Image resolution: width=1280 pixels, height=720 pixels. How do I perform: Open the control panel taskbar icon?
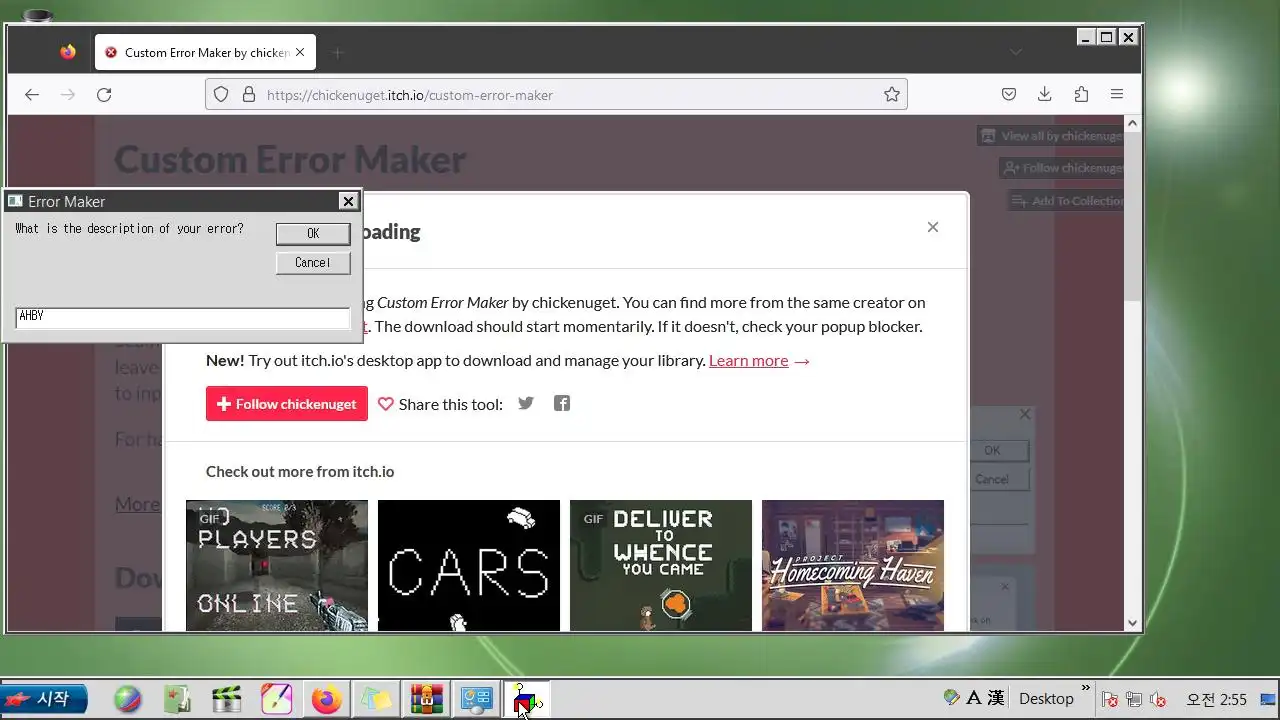(476, 699)
